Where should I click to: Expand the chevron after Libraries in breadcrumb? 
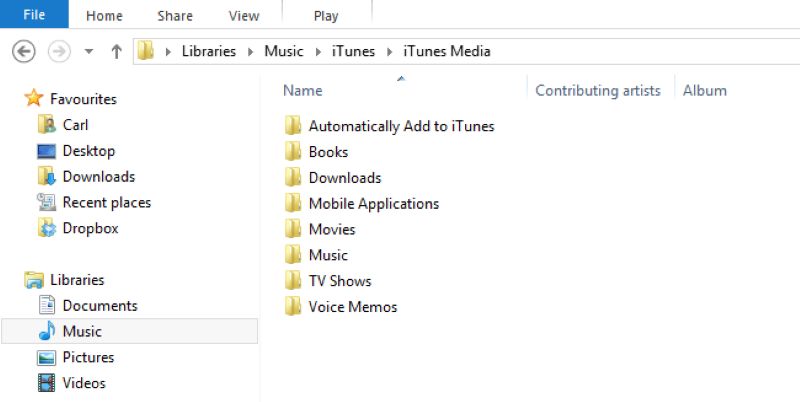click(250, 51)
